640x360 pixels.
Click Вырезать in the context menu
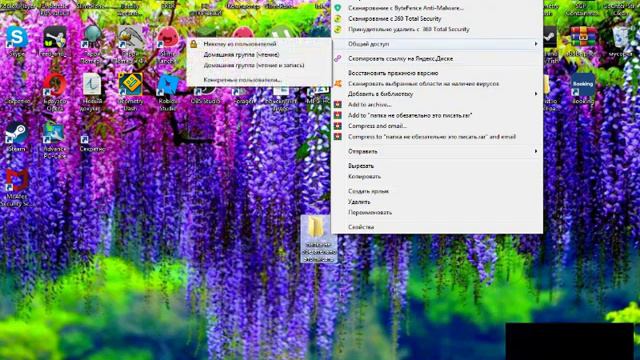[437, 166]
